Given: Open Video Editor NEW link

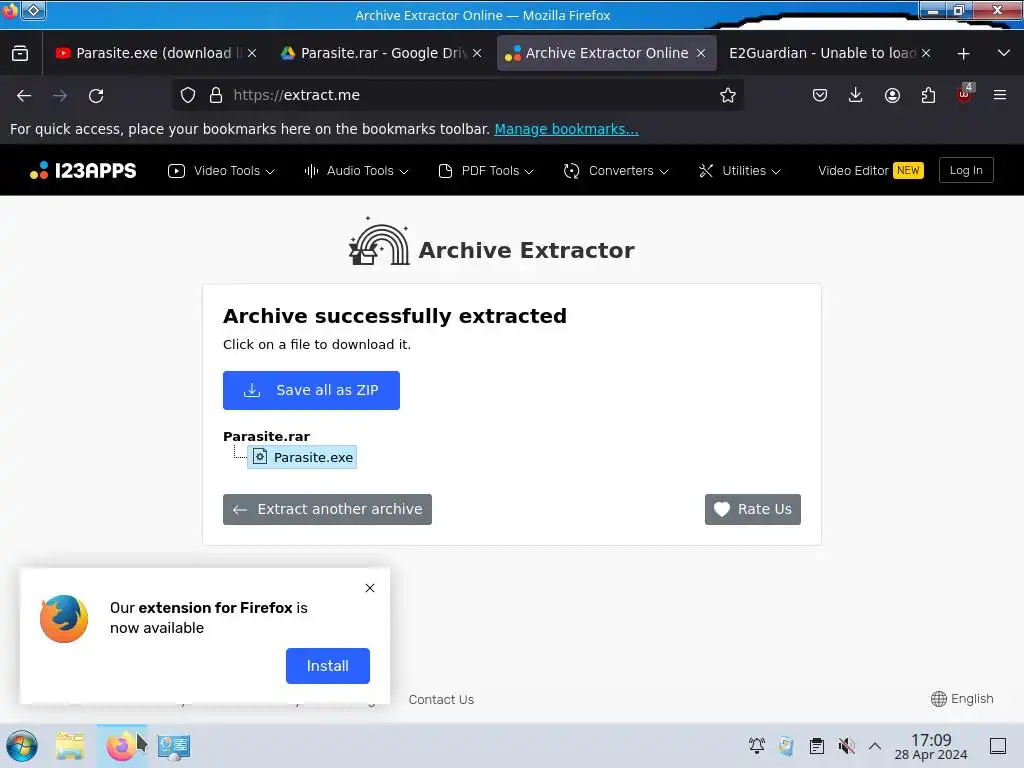Looking at the screenshot, I should click(870, 170).
